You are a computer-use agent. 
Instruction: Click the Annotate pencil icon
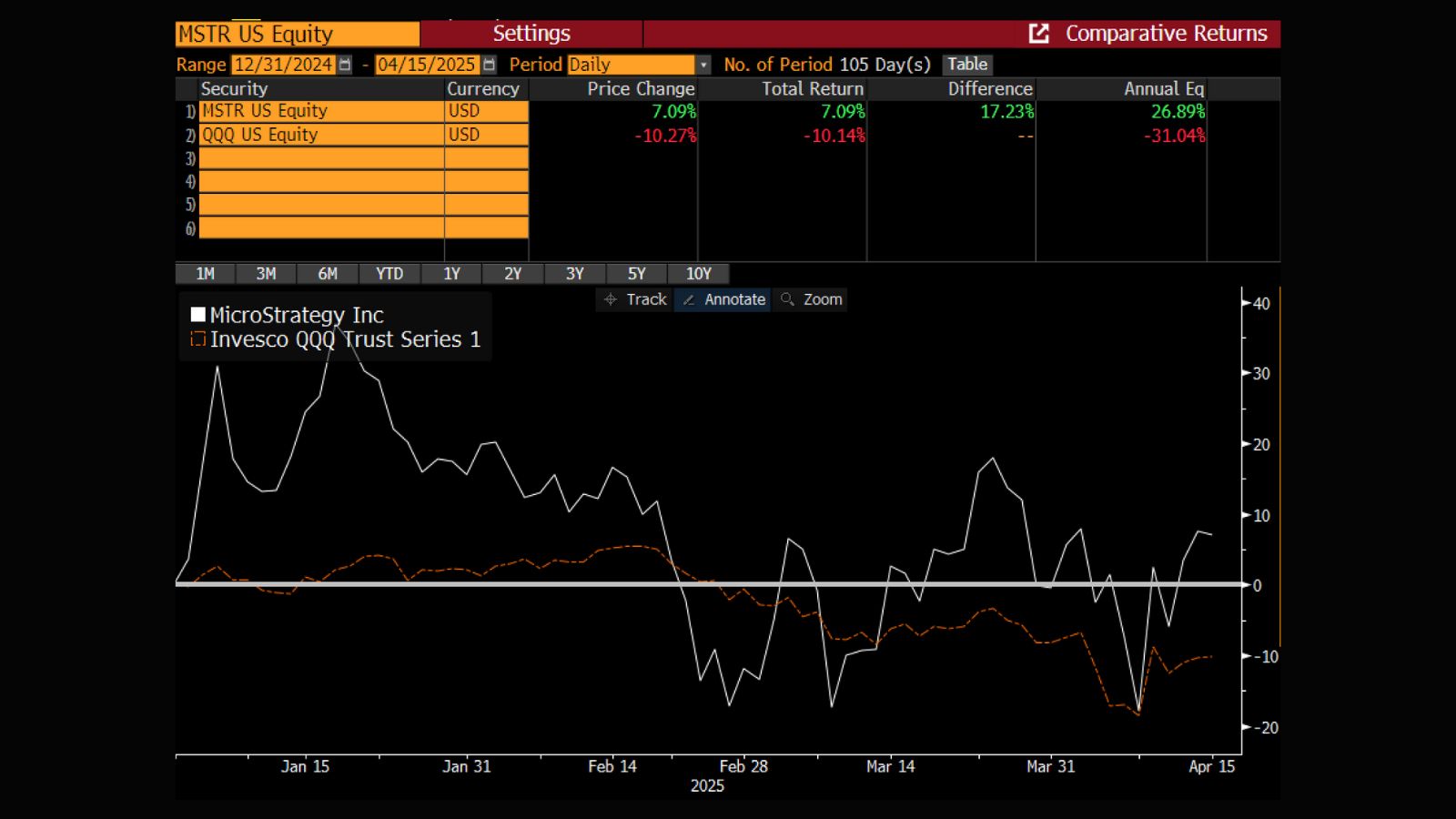tap(689, 299)
